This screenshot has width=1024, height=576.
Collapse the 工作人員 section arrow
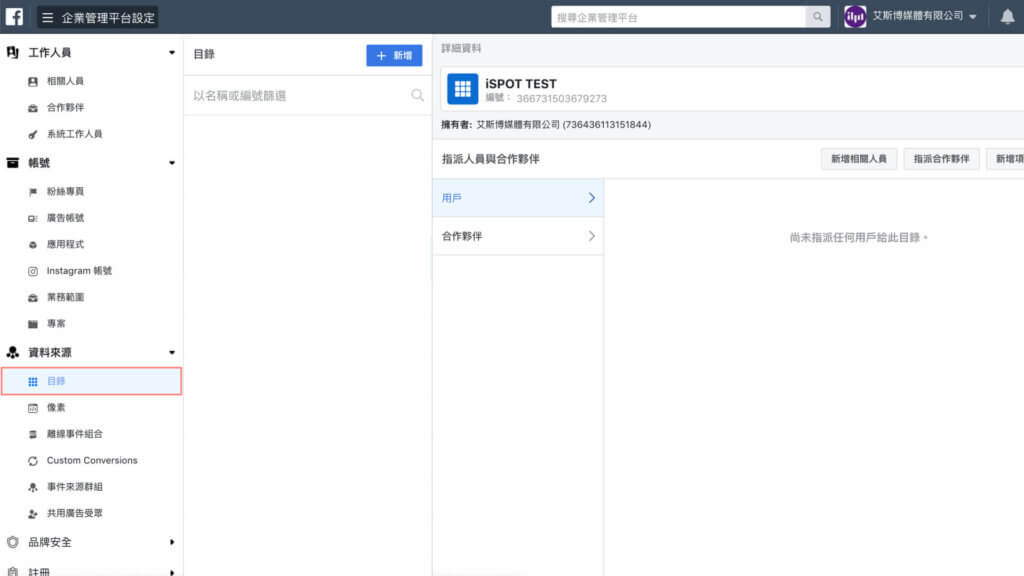tap(172, 52)
